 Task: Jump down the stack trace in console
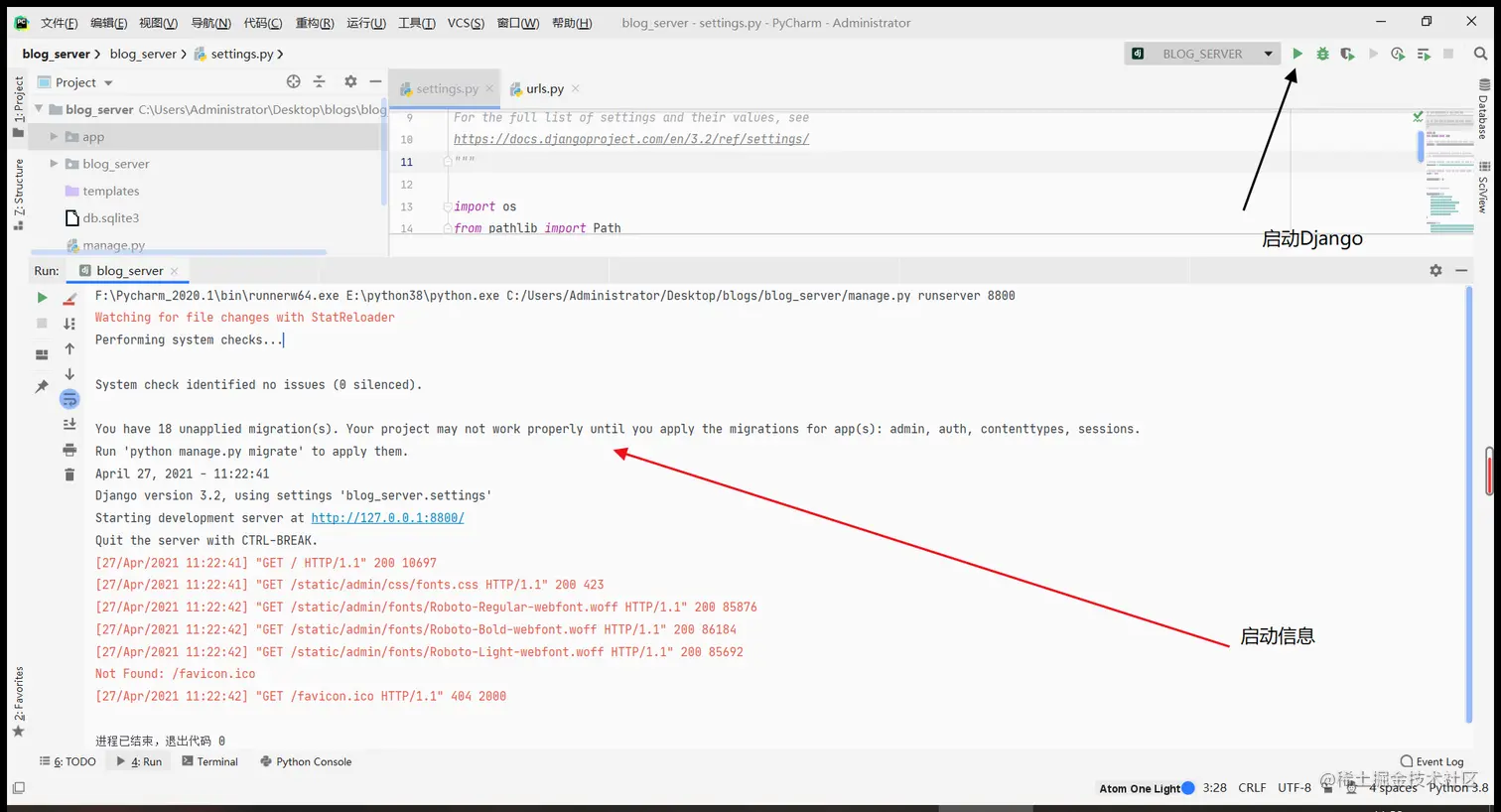pyautogui.click(x=69, y=374)
